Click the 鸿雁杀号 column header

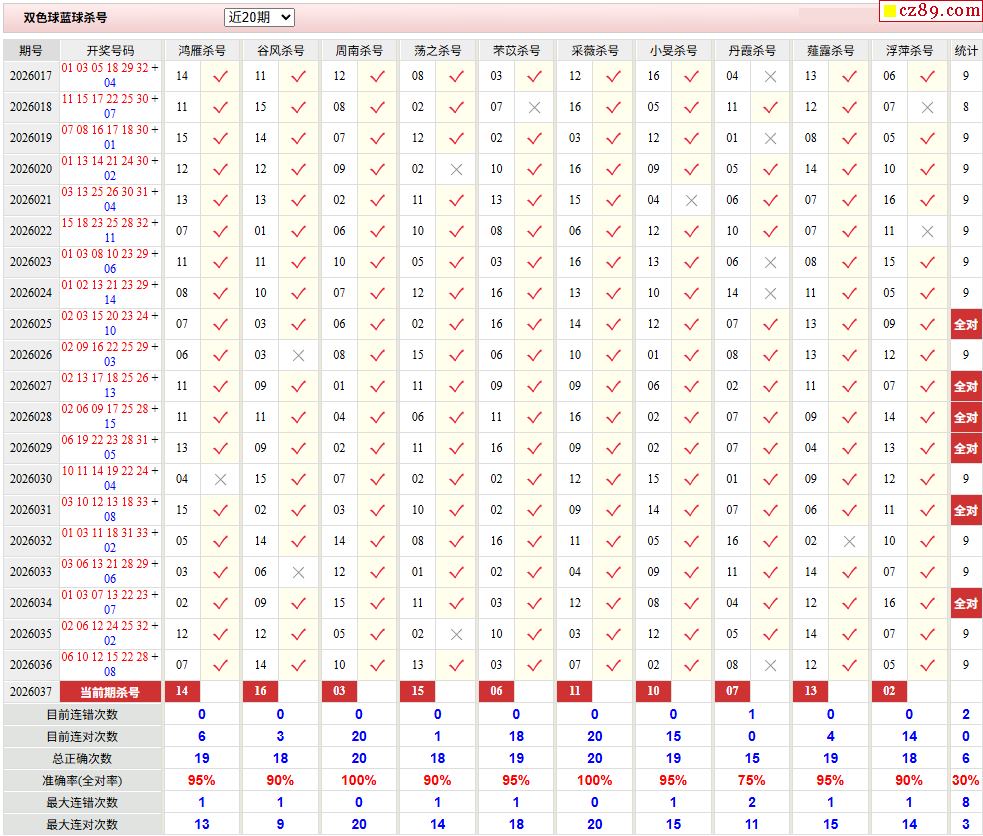201,50
